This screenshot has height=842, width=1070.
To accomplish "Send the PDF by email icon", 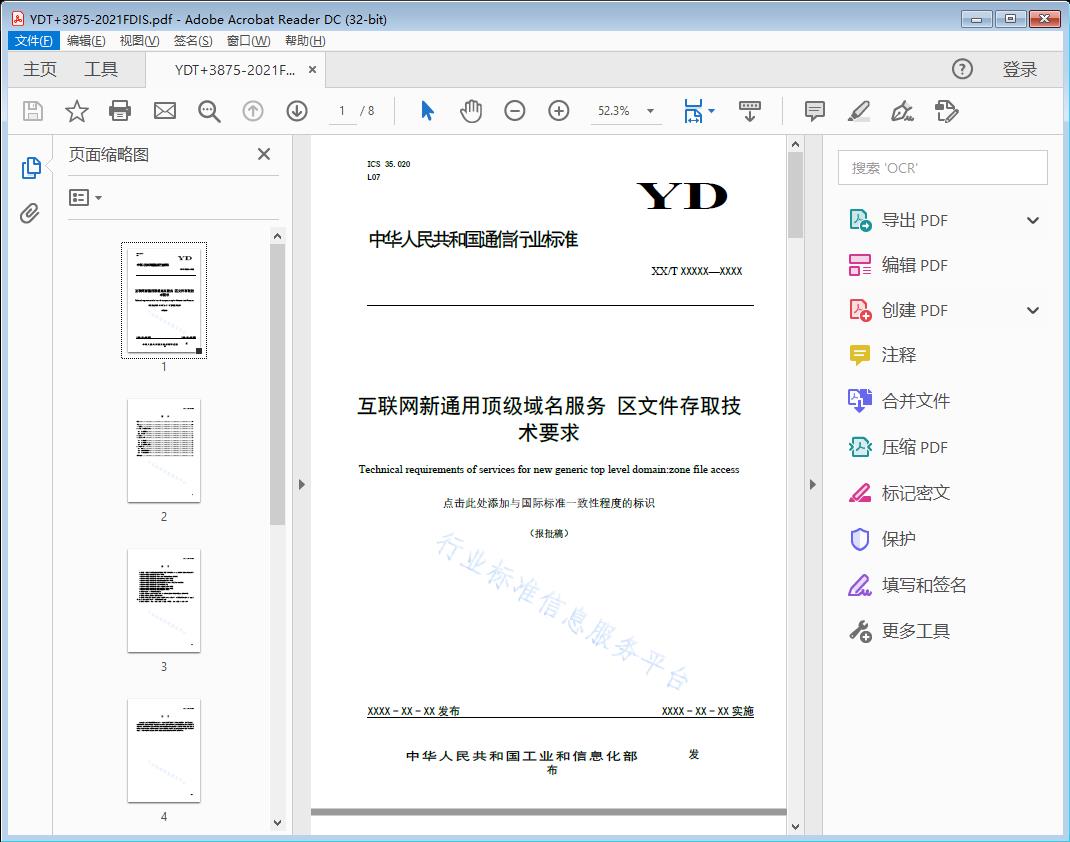I will (164, 111).
